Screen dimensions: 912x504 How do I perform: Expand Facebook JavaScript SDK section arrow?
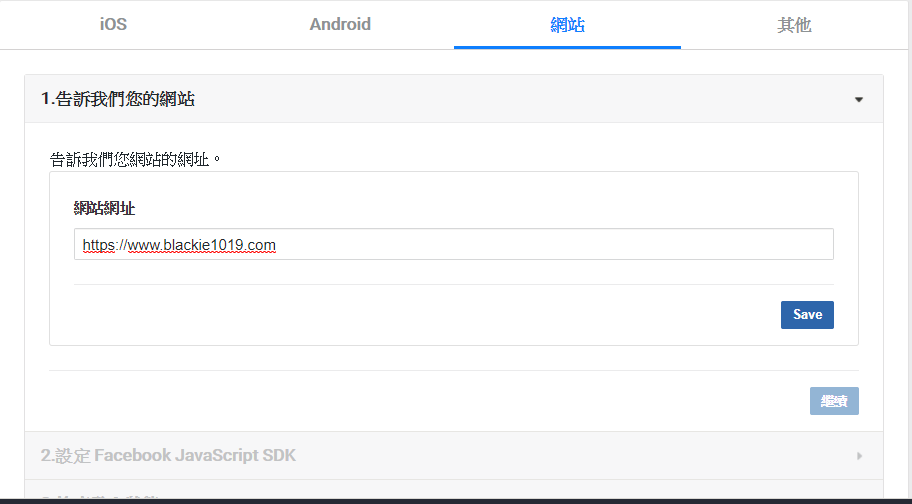pos(859,456)
